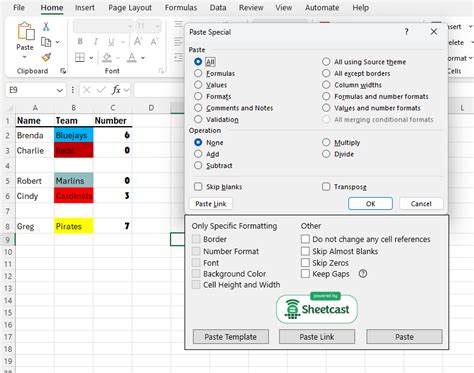Open the Copy options dropdown arrow
474x373 pixels.
tap(57, 42)
